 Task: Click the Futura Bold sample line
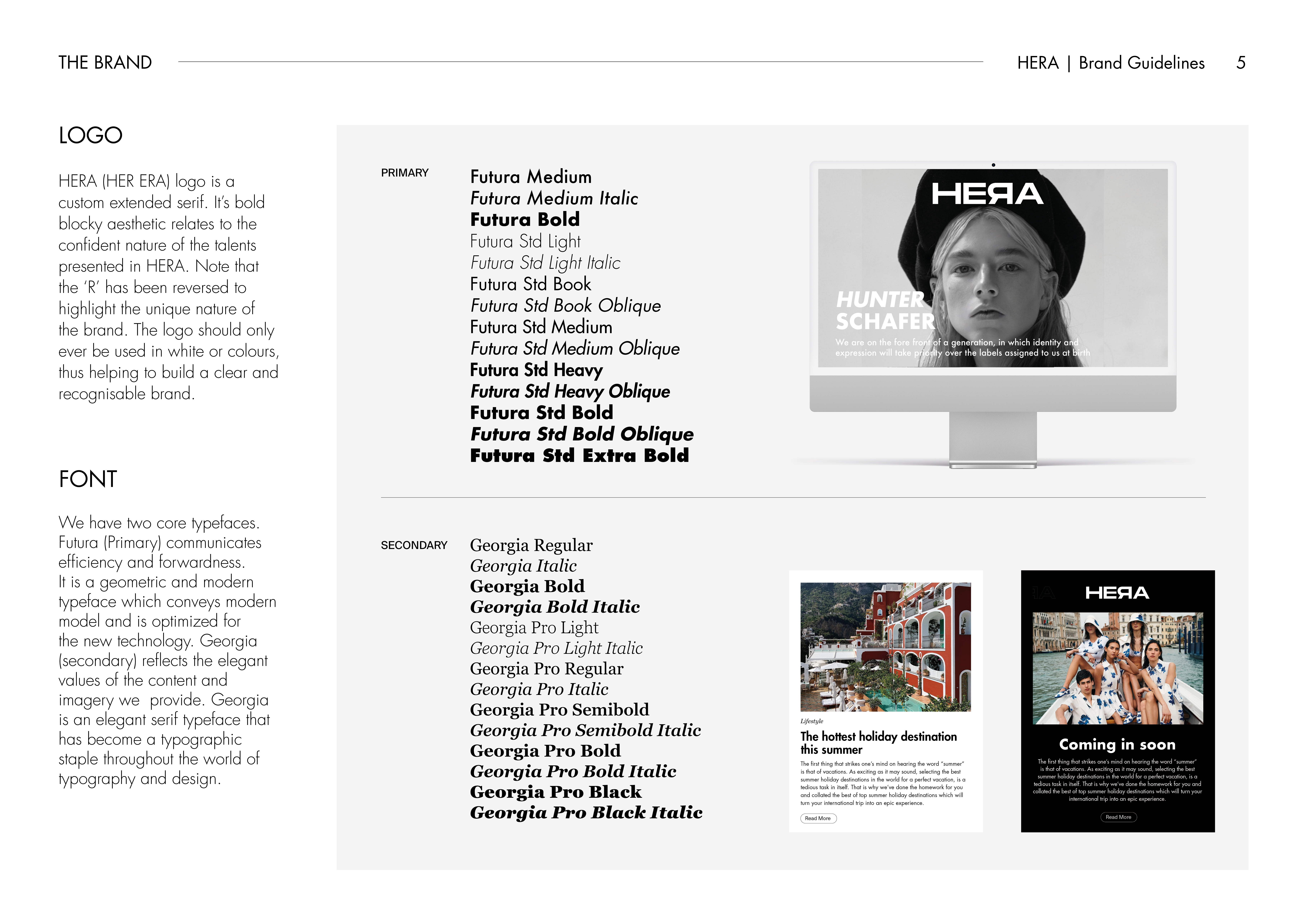point(525,220)
